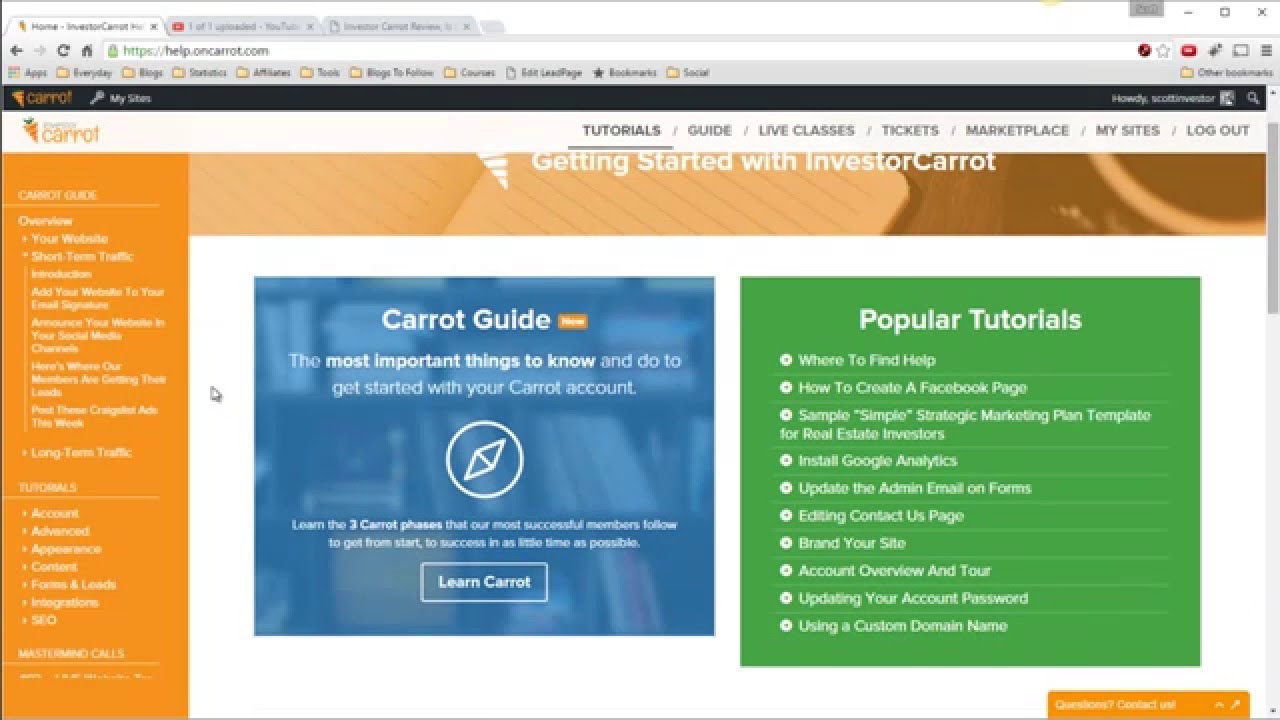The image size is (1280, 720).
Task: Click the cast screen extension icon
Action: click(x=1241, y=51)
